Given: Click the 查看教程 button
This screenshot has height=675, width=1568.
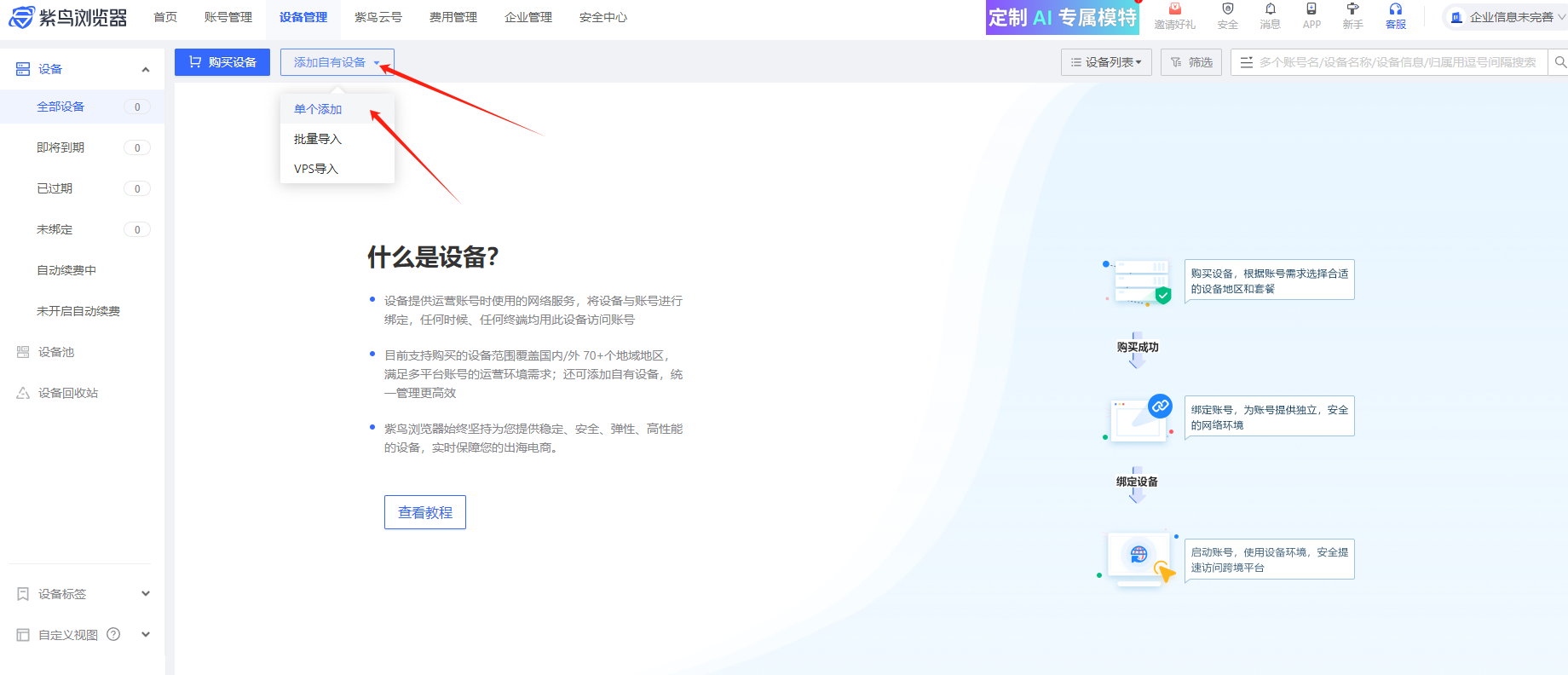Looking at the screenshot, I should pyautogui.click(x=425, y=512).
